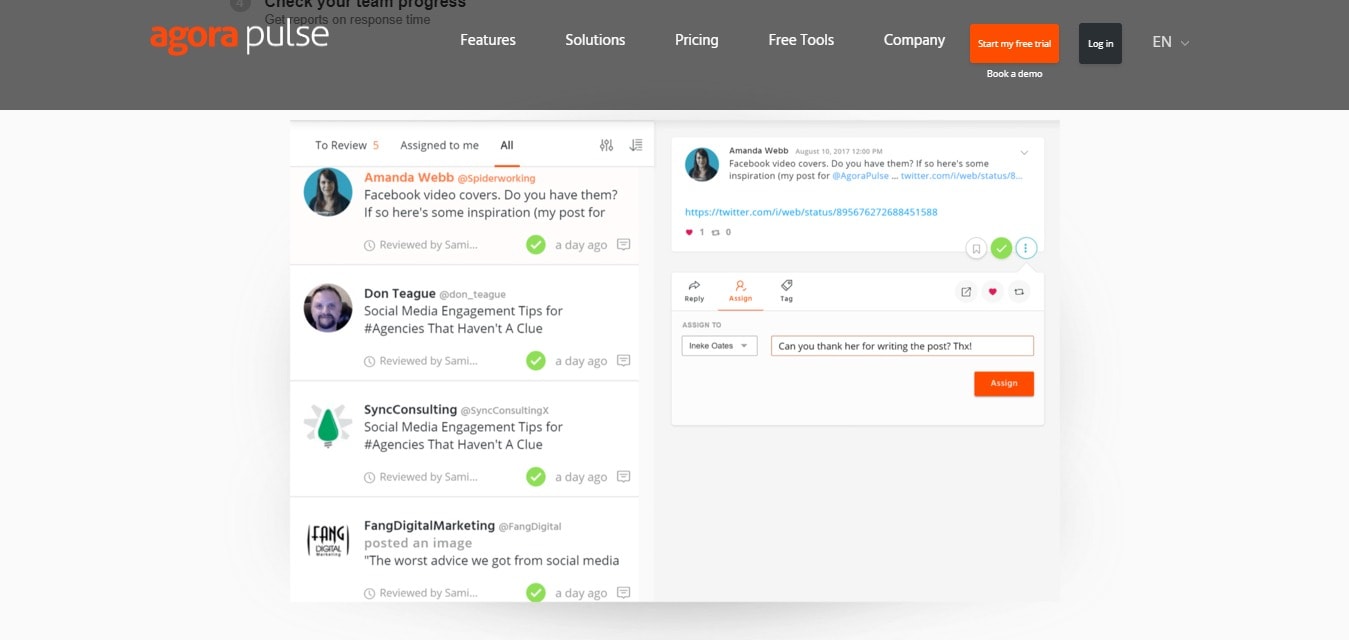The image size is (1349, 640).
Task: Open the Company menu
Action: tap(914, 40)
